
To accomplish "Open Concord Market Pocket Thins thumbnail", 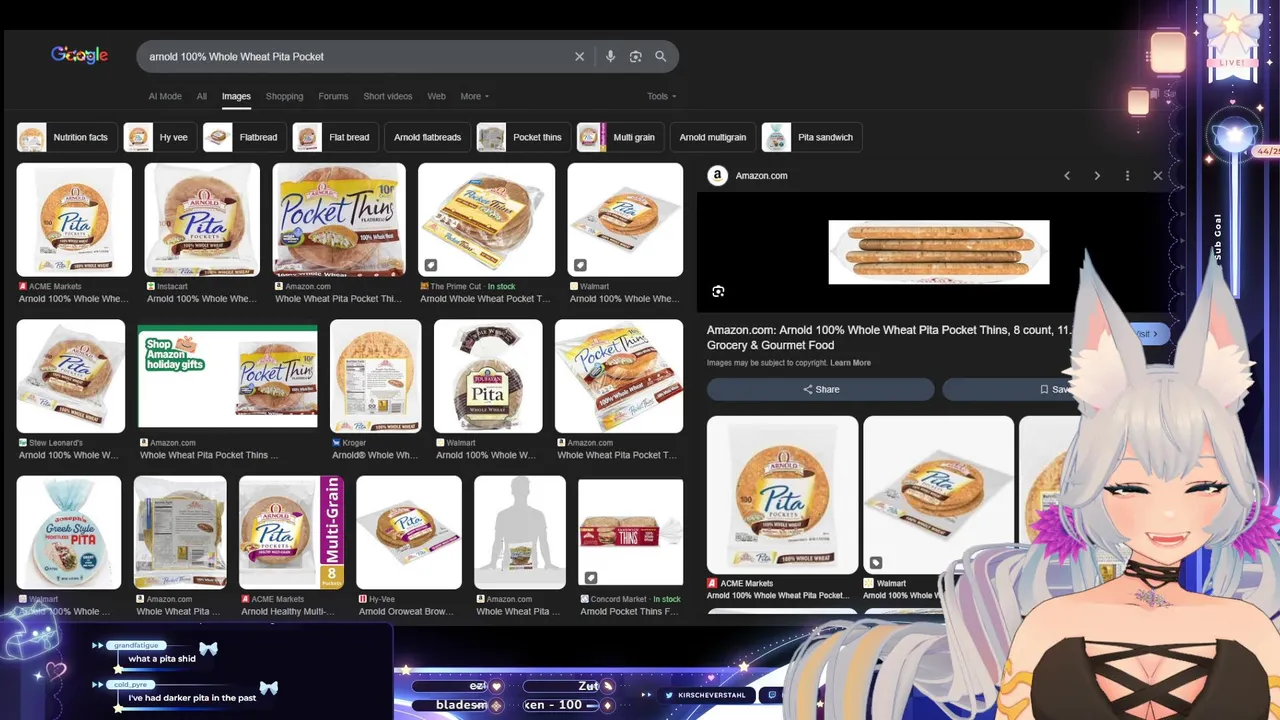I will [630, 532].
